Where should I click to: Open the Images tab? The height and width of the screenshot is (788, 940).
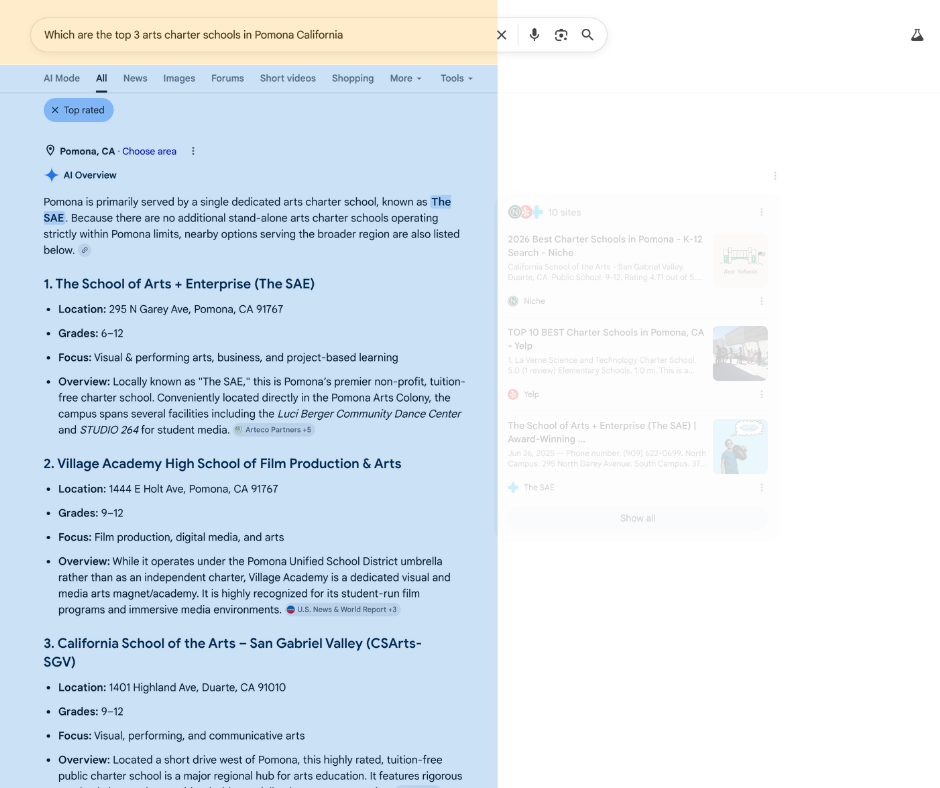[x=179, y=79]
